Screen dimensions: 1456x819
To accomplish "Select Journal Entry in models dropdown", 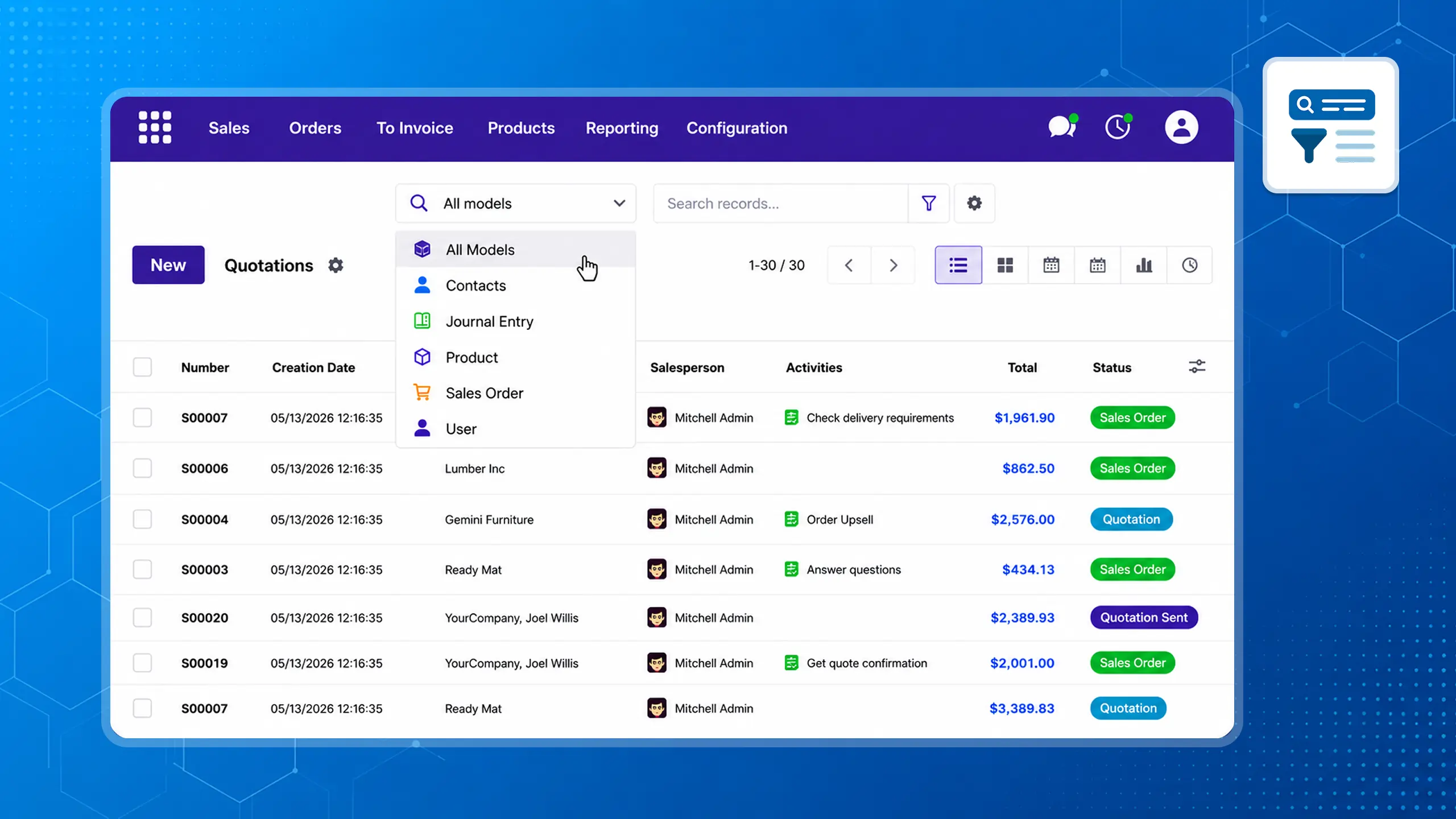I will click(515, 321).
